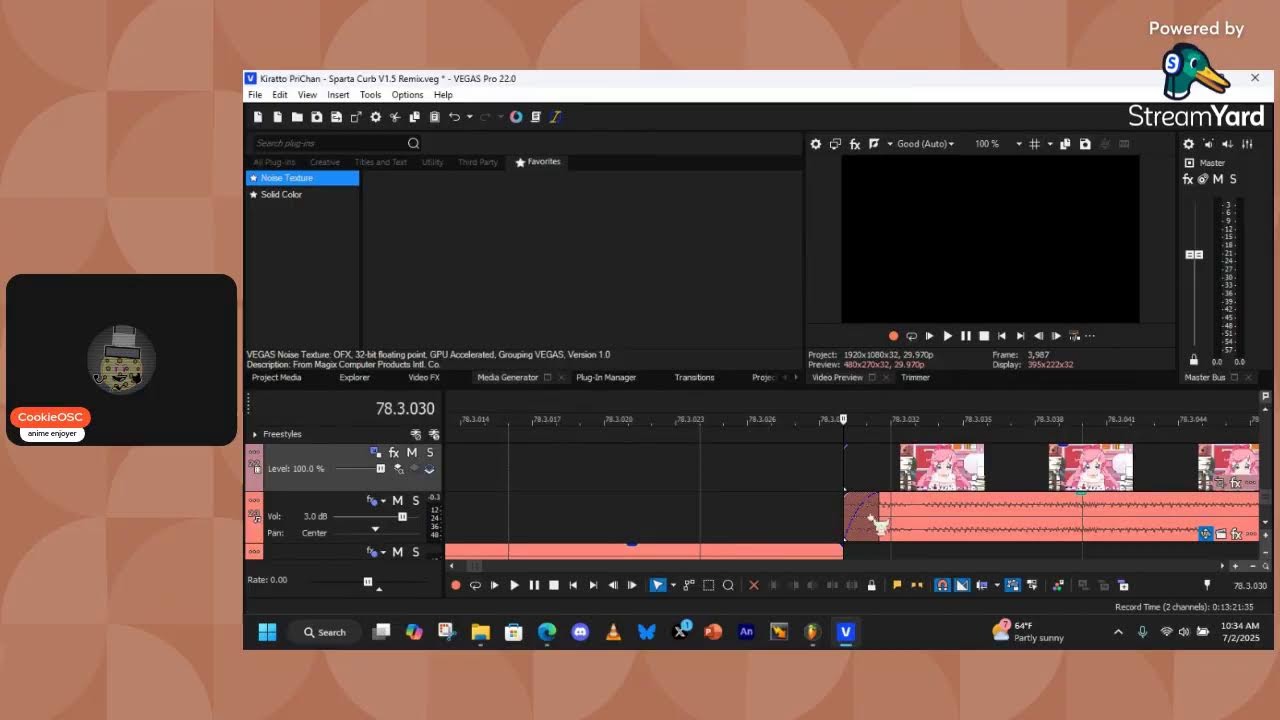The width and height of the screenshot is (1280, 720).
Task: Solo the audio track showing Vol 3.0 dB
Action: pyautogui.click(x=416, y=500)
